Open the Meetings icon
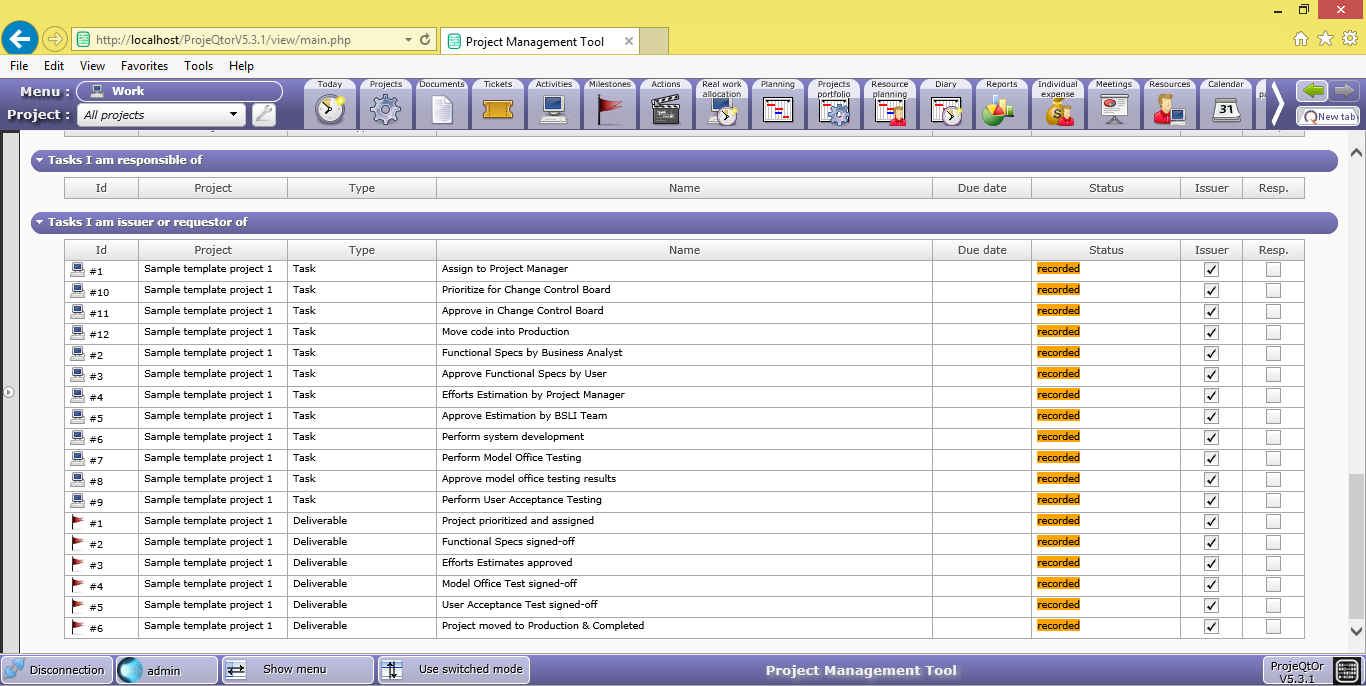1366x686 pixels. [1113, 109]
